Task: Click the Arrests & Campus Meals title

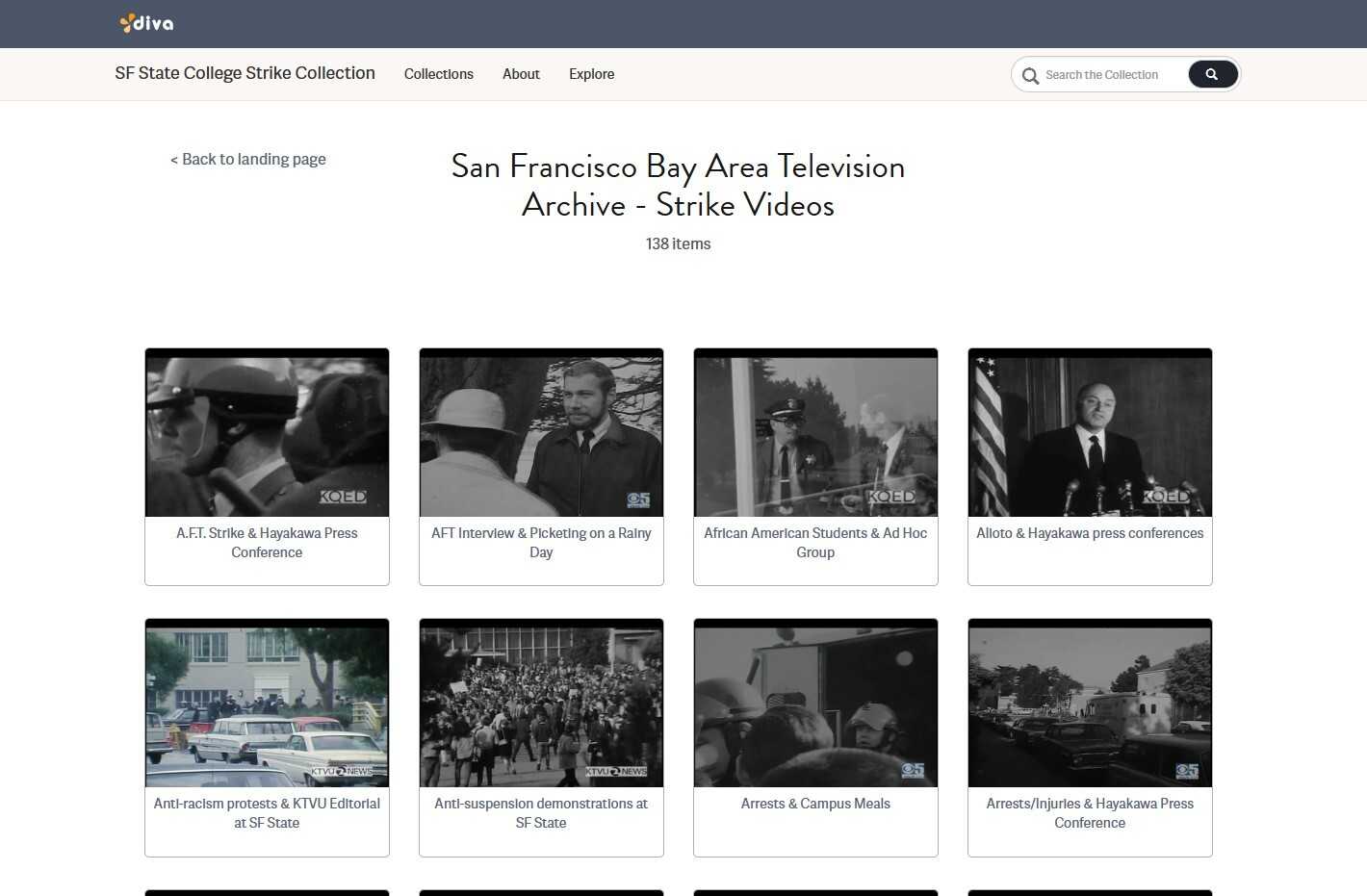Action: click(815, 804)
